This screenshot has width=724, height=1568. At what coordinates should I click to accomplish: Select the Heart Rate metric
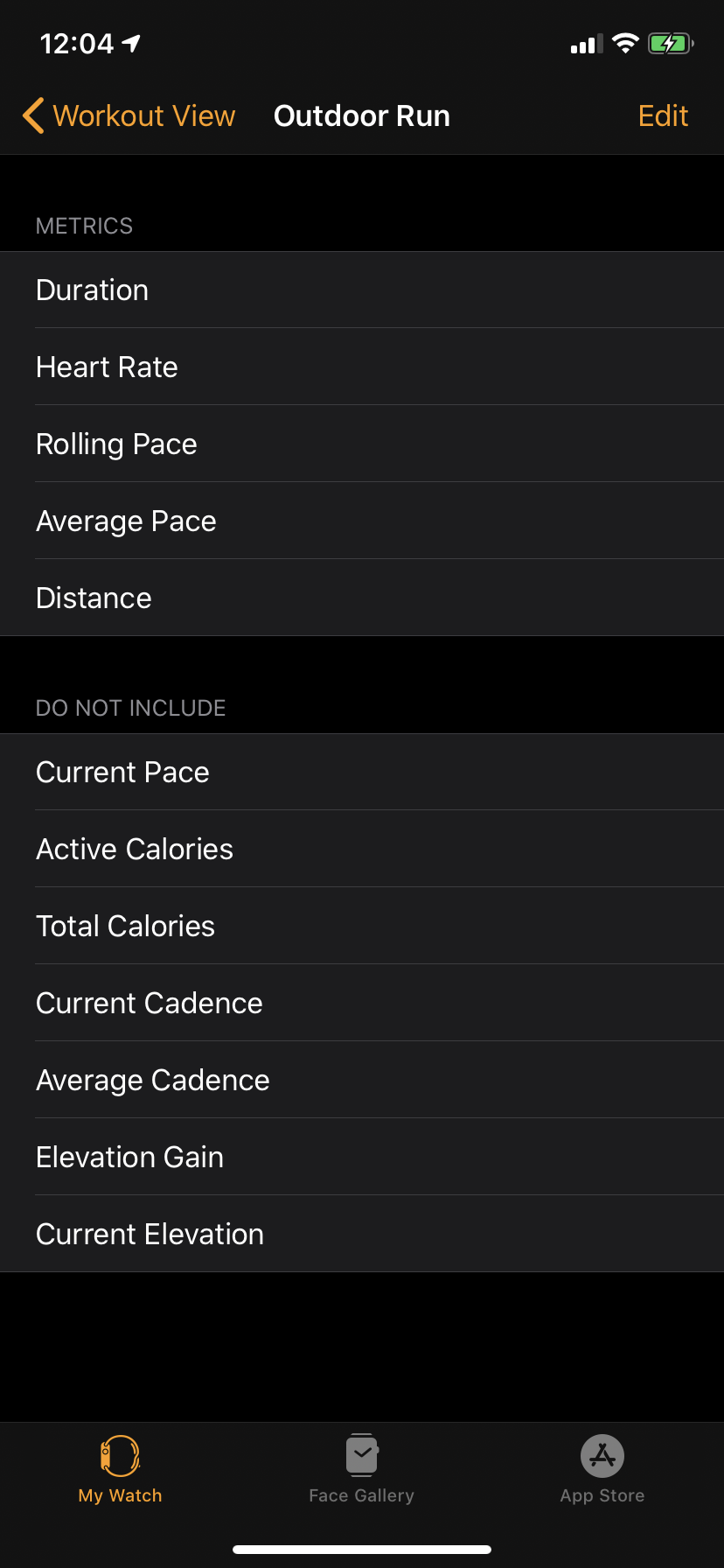tap(362, 367)
